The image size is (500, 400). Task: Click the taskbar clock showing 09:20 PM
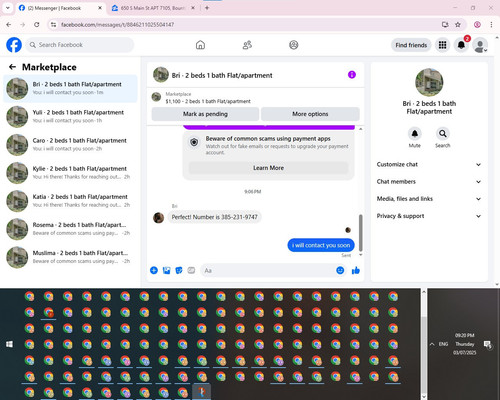point(464,344)
